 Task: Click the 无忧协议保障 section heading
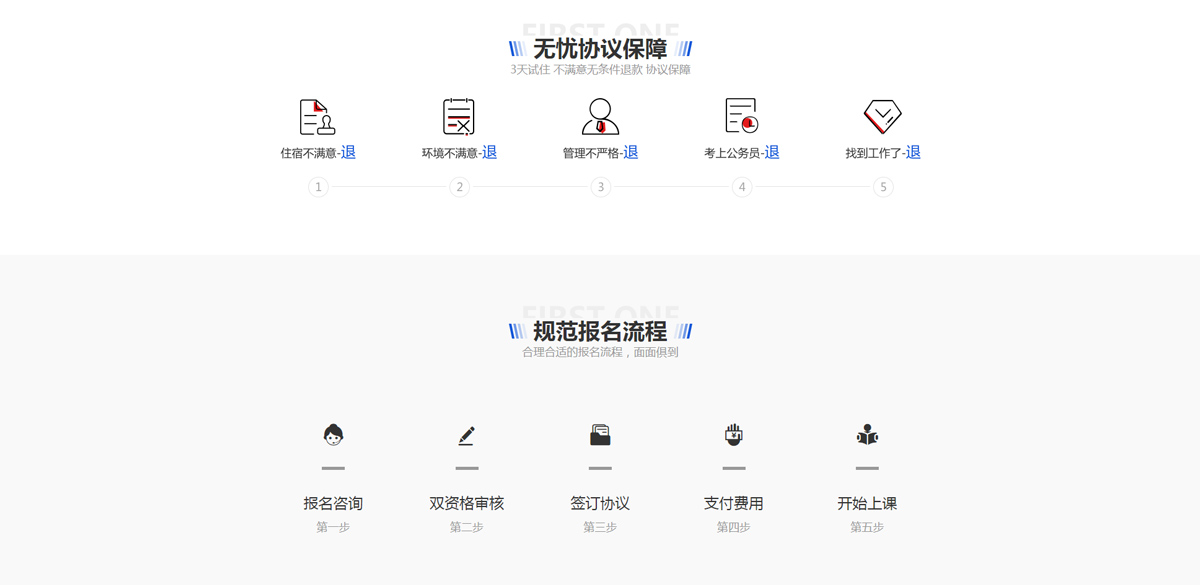point(600,49)
